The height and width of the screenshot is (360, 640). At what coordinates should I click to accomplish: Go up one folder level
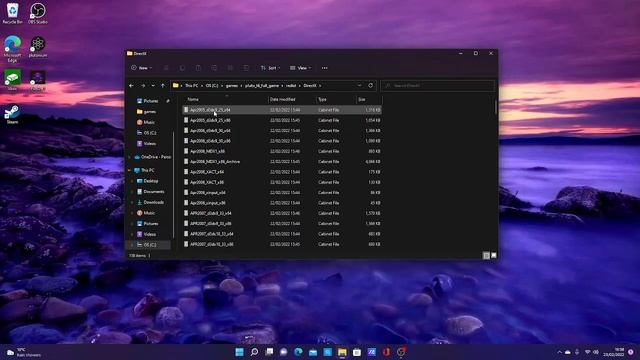pyautogui.click(x=163, y=86)
